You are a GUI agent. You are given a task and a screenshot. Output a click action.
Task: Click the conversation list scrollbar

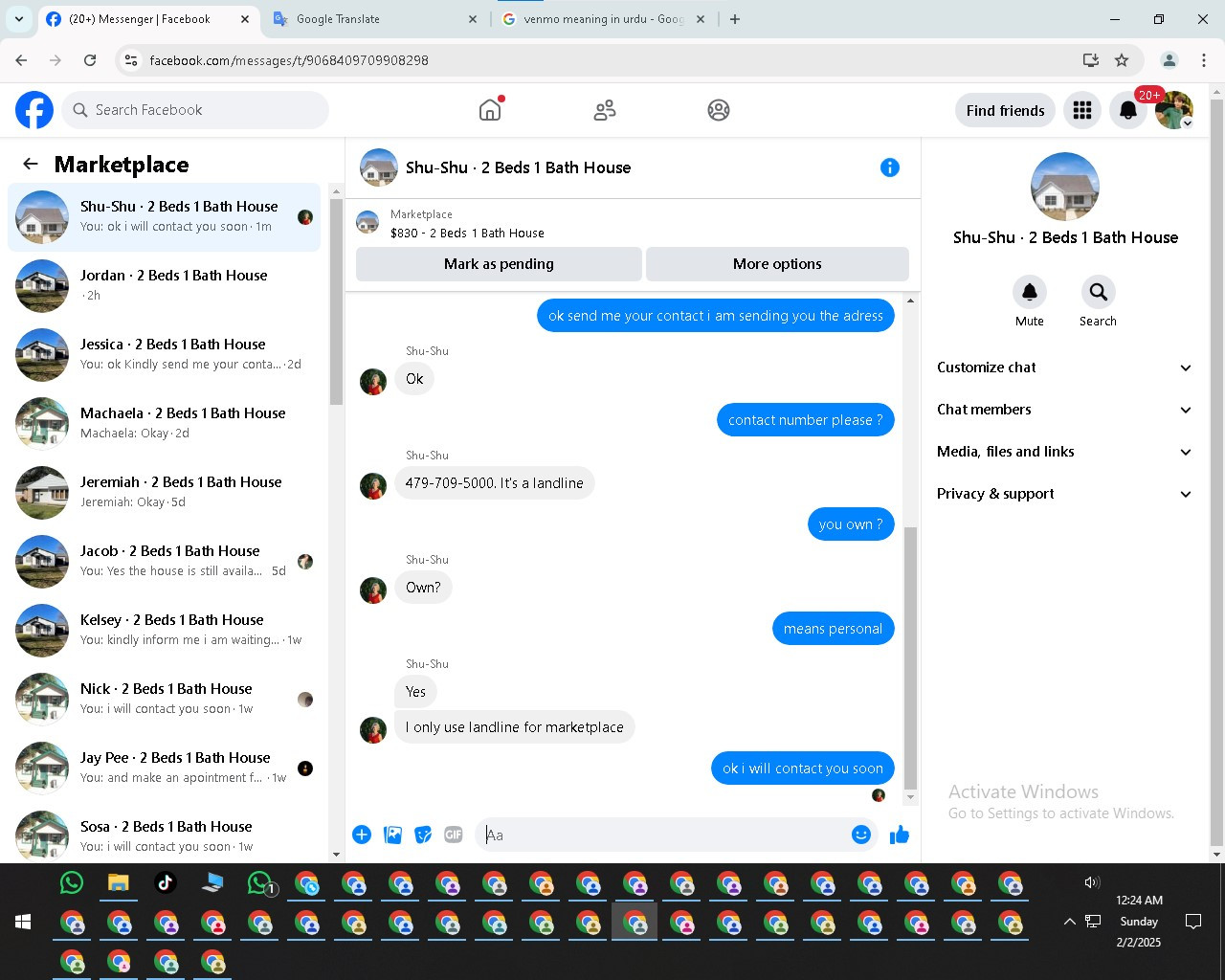tap(336, 301)
